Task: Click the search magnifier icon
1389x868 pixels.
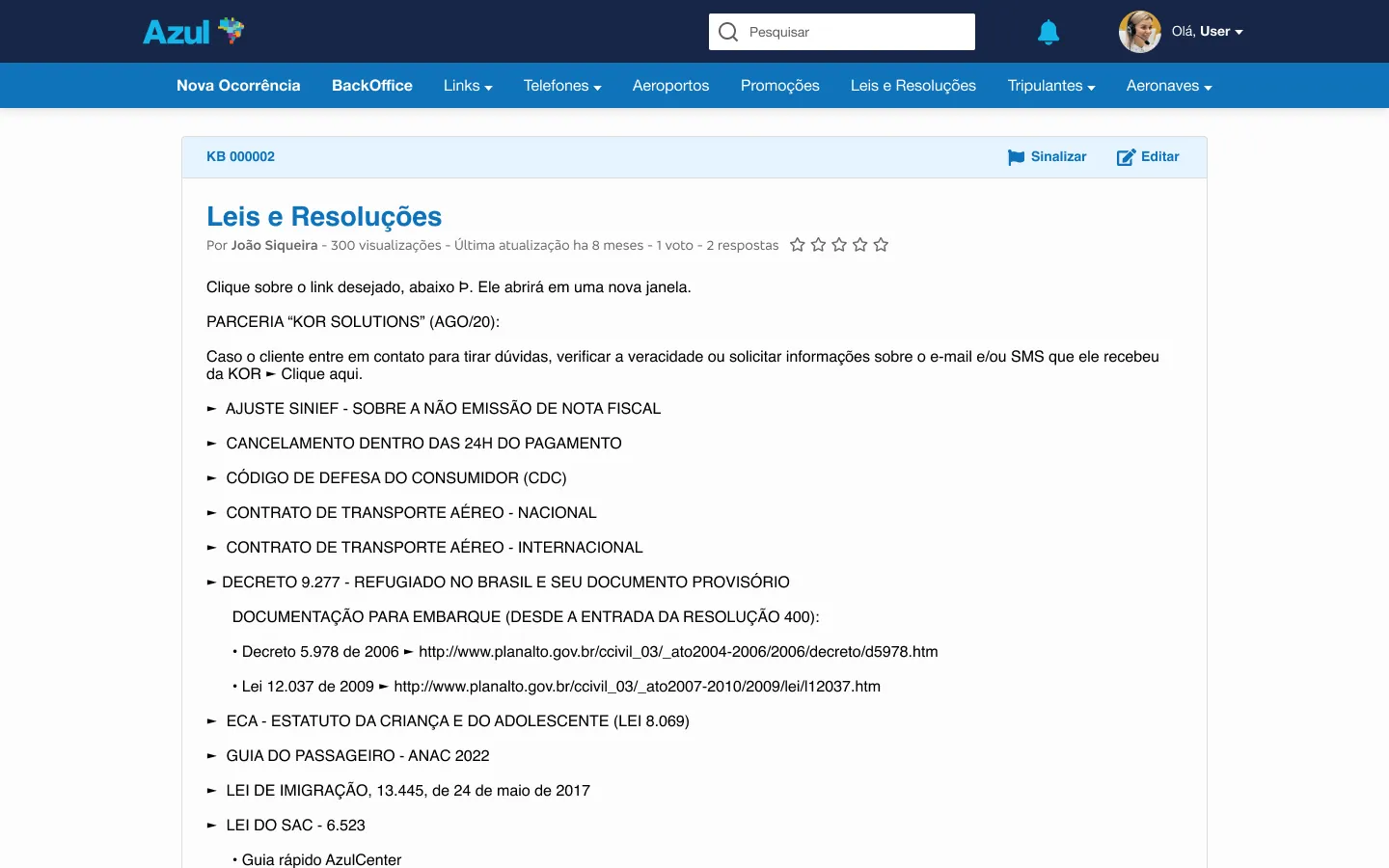Action: (728, 32)
